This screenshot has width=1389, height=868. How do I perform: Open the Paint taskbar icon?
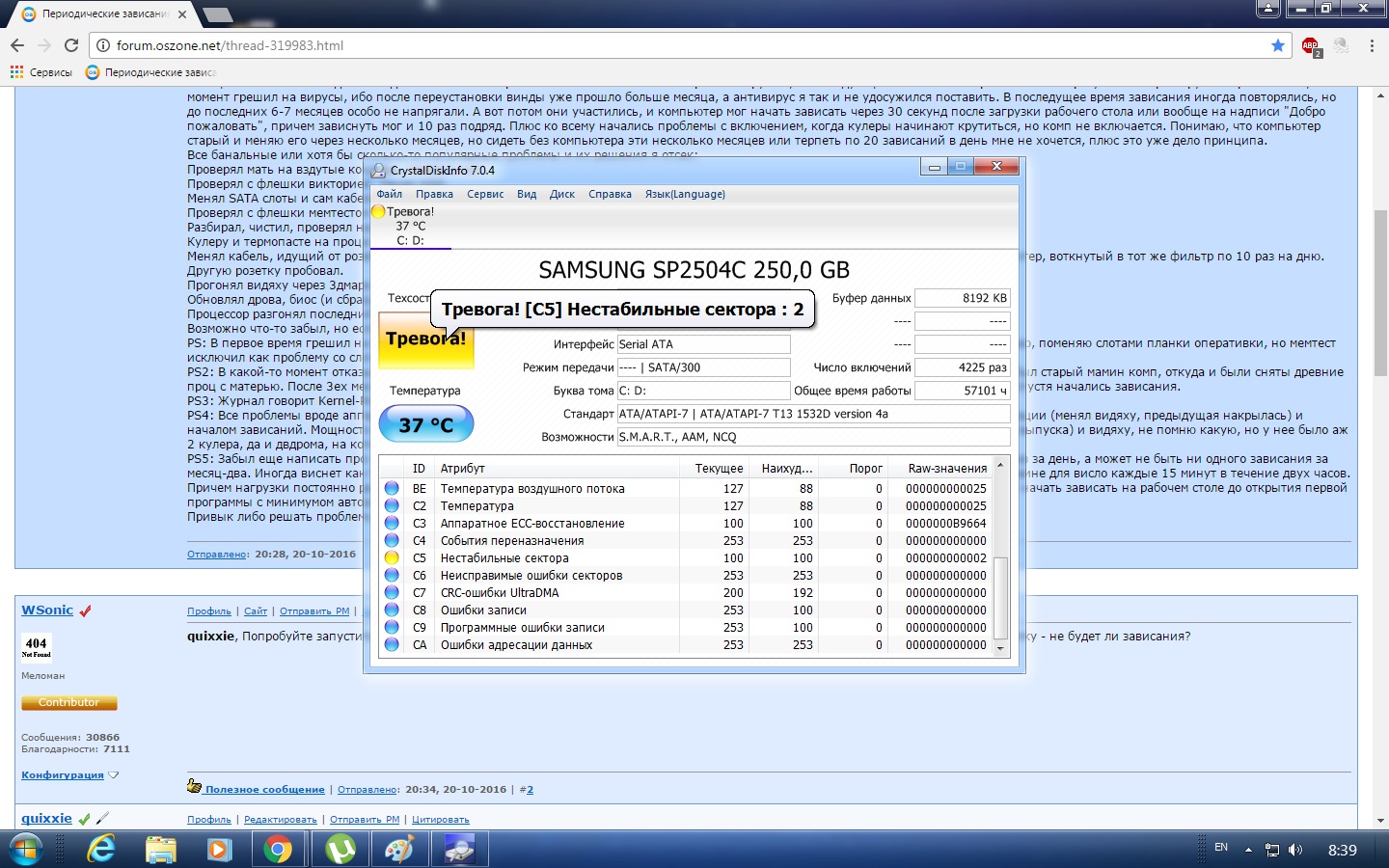(399, 849)
